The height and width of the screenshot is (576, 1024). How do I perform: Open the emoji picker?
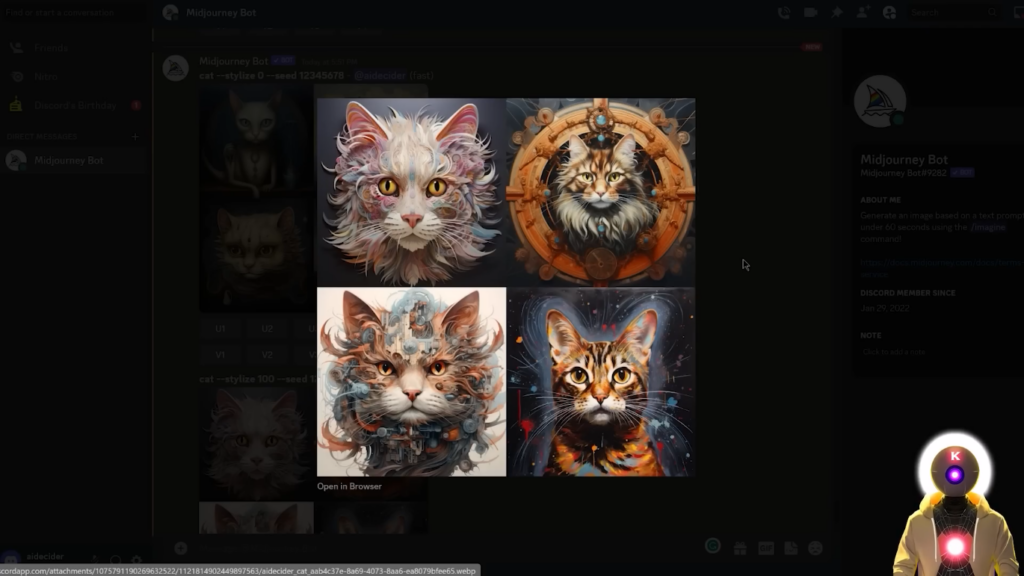point(816,549)
